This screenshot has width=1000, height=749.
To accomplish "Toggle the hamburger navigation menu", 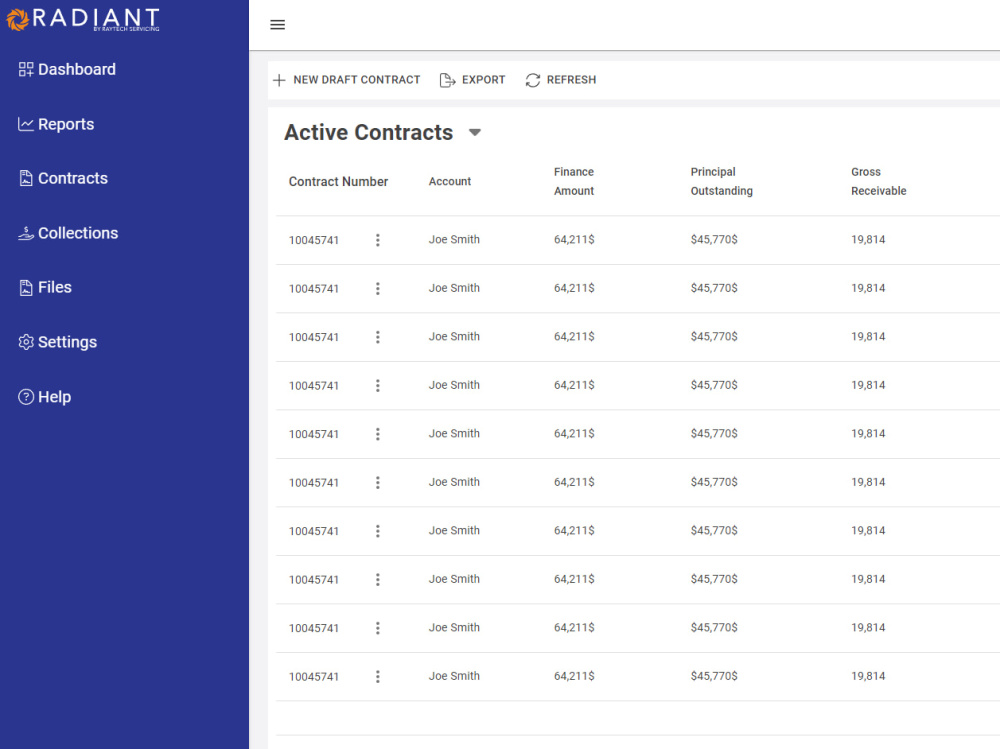I will coord(277,25).
